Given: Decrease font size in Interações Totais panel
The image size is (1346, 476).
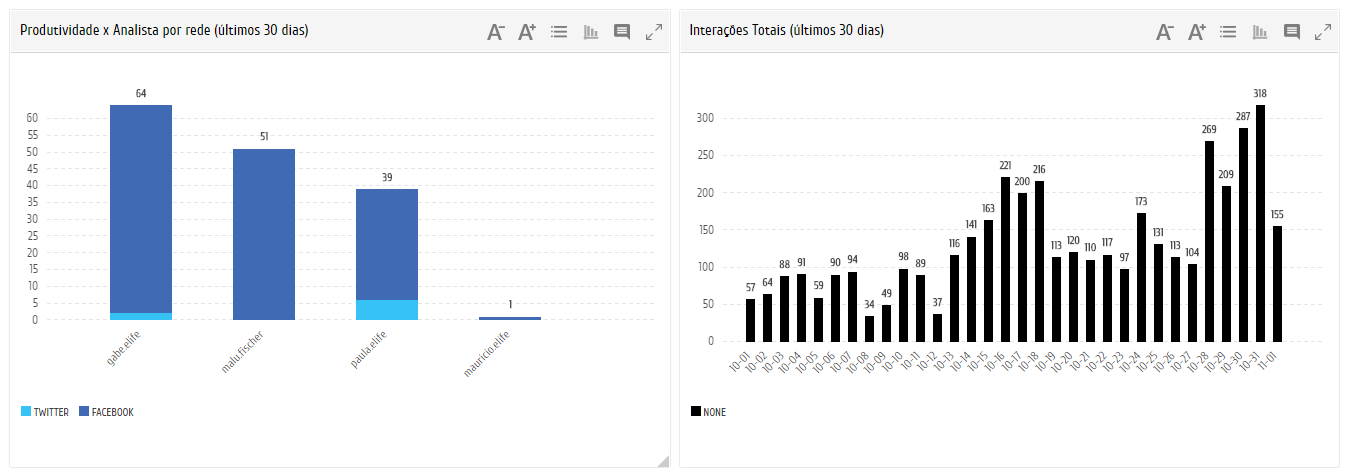Looking at the screenshot, I should pyautogui.click(x=1165, y=32).
